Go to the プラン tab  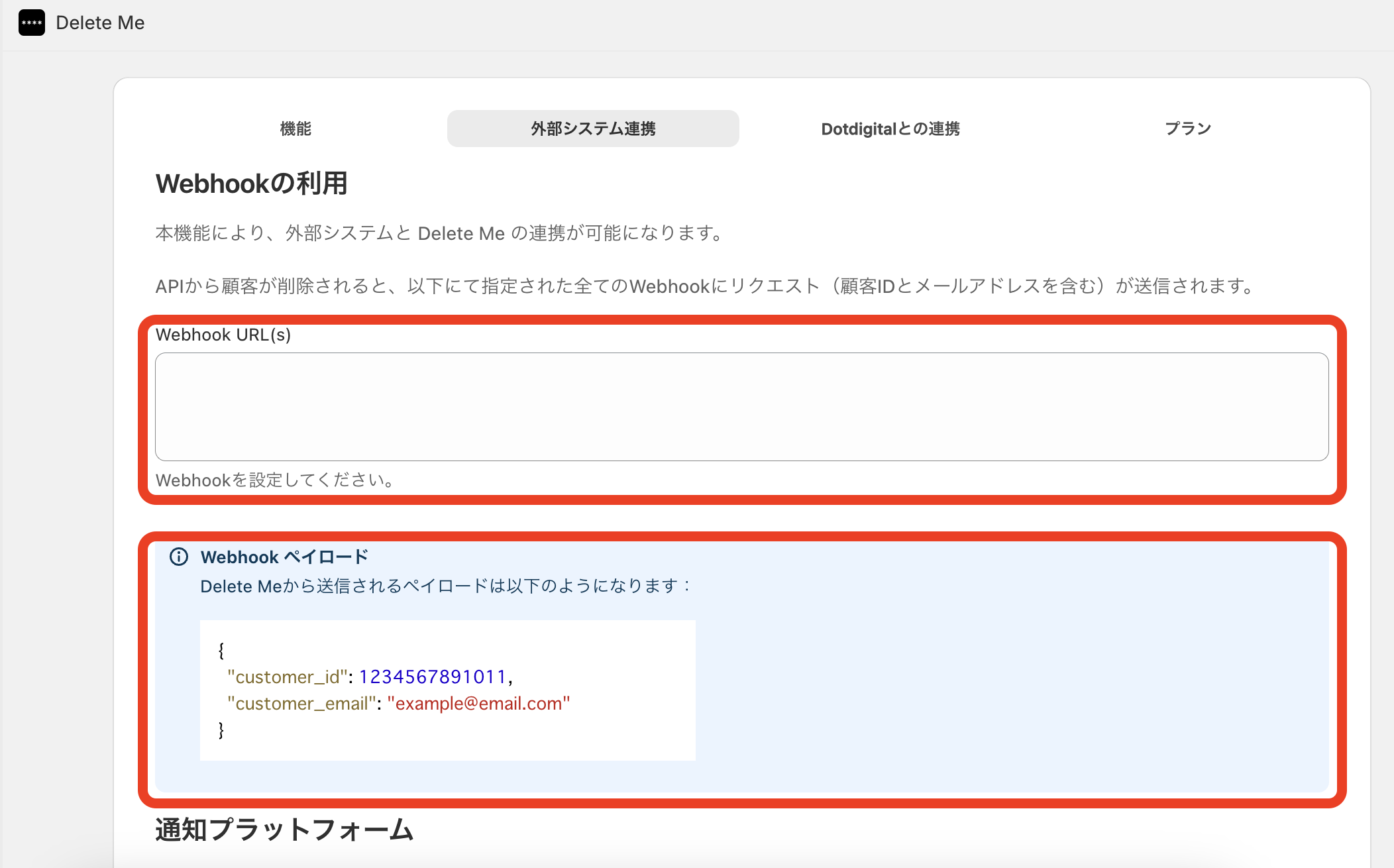pos(1188,129)
